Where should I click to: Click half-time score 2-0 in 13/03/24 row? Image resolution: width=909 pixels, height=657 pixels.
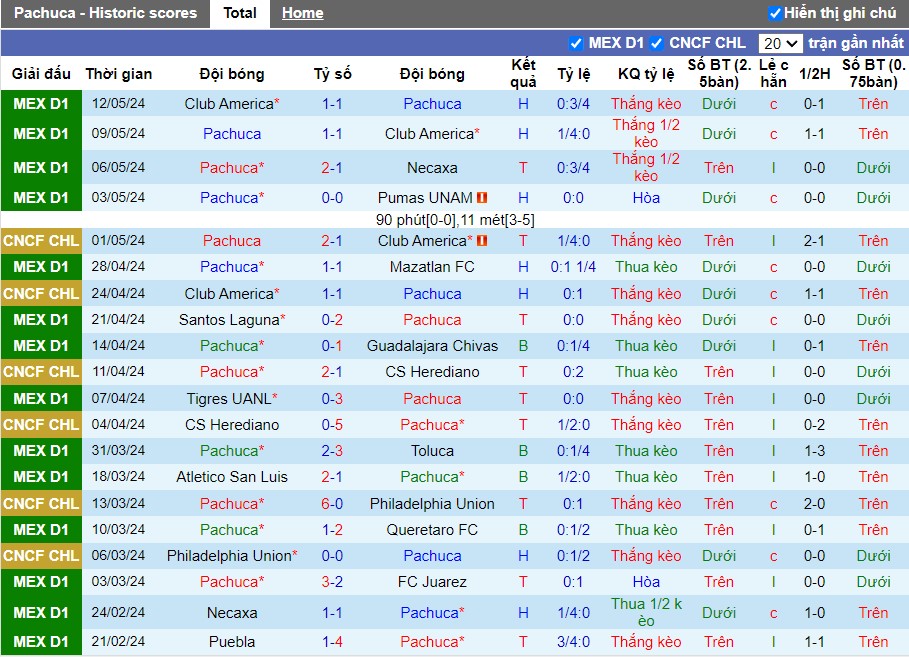(x=815, y=503)
